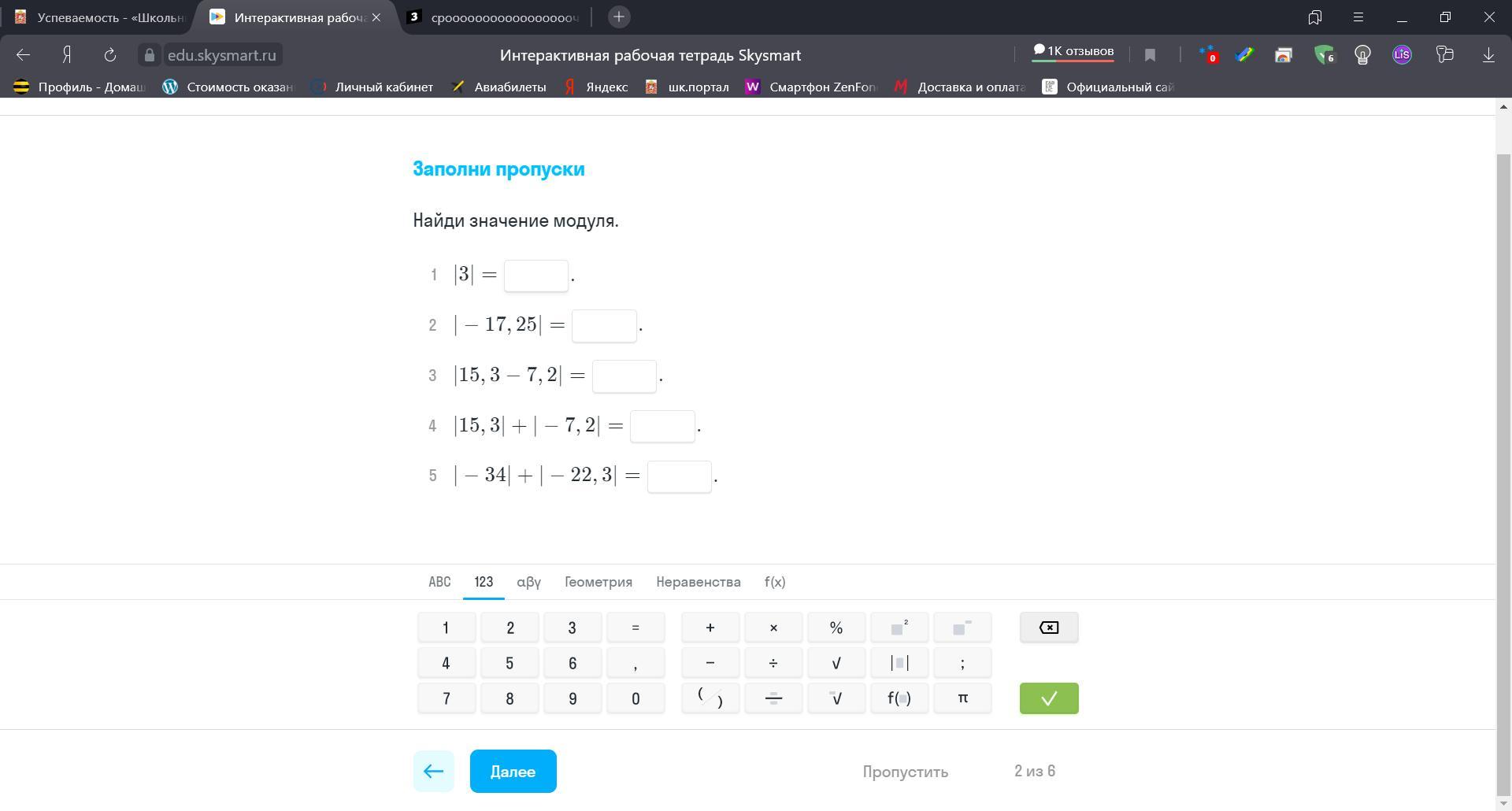Click the 5 key on math keyboard

coord(510,663)
